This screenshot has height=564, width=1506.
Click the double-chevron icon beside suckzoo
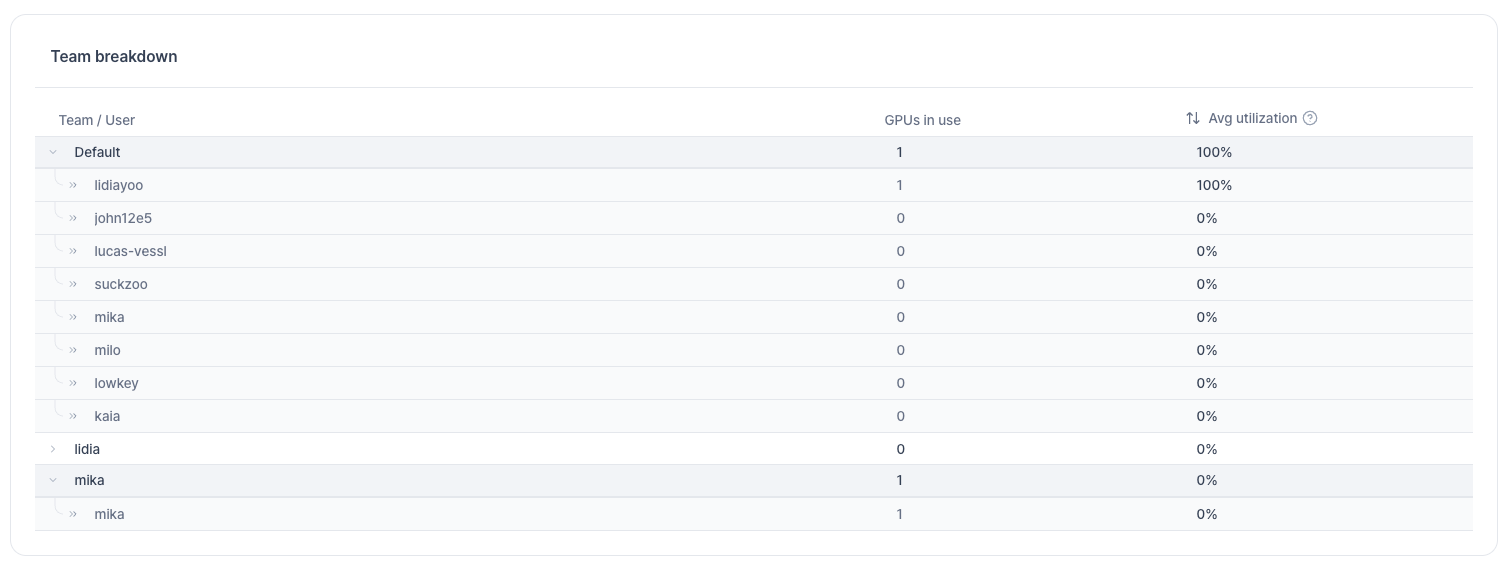click(73, 284)
